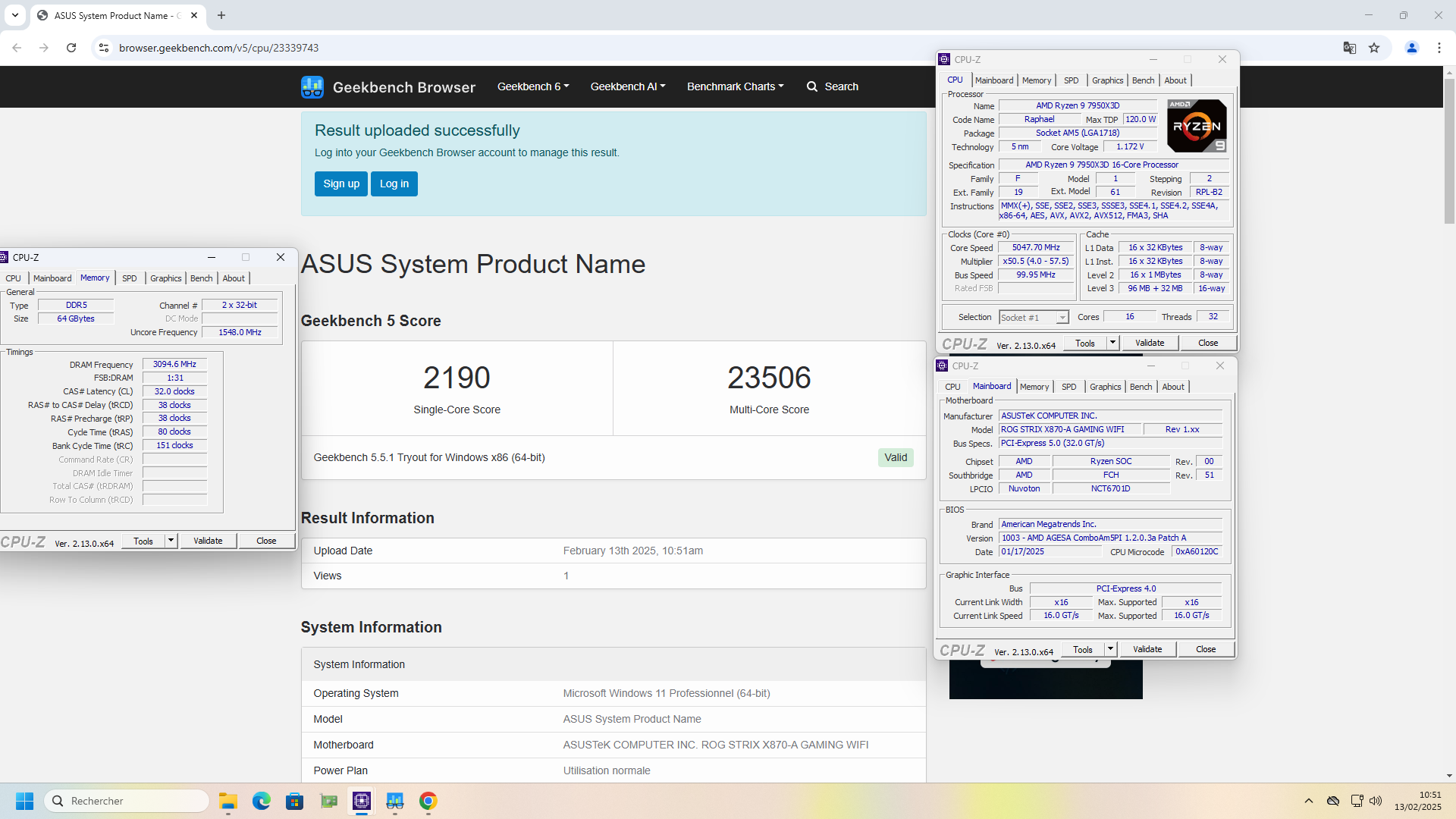
Task: Launch Microsoft Edge from taskbar
Action: (262, 801)
